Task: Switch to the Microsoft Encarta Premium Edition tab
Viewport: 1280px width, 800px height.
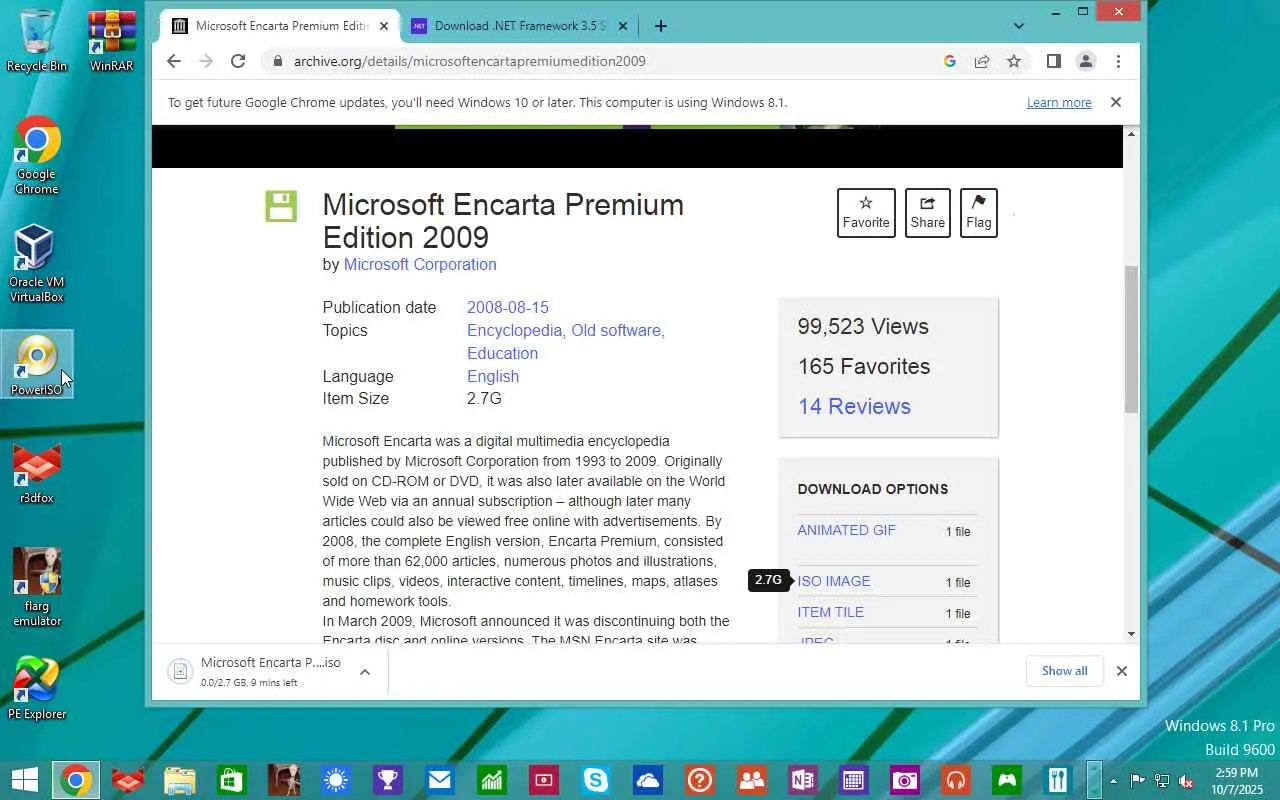Action: [280, 26]
